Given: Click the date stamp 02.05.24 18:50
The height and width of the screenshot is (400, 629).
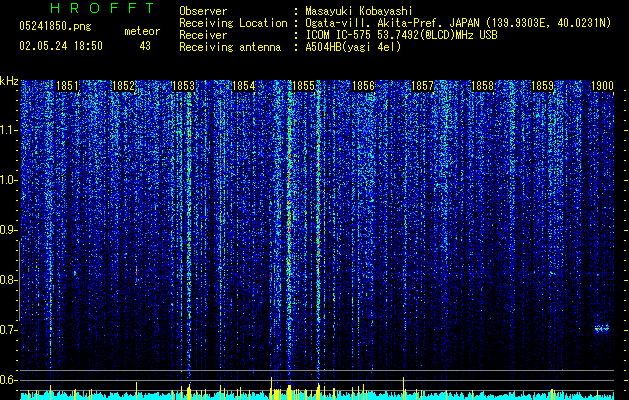Looking at the screenshot, I should (61, 46).
